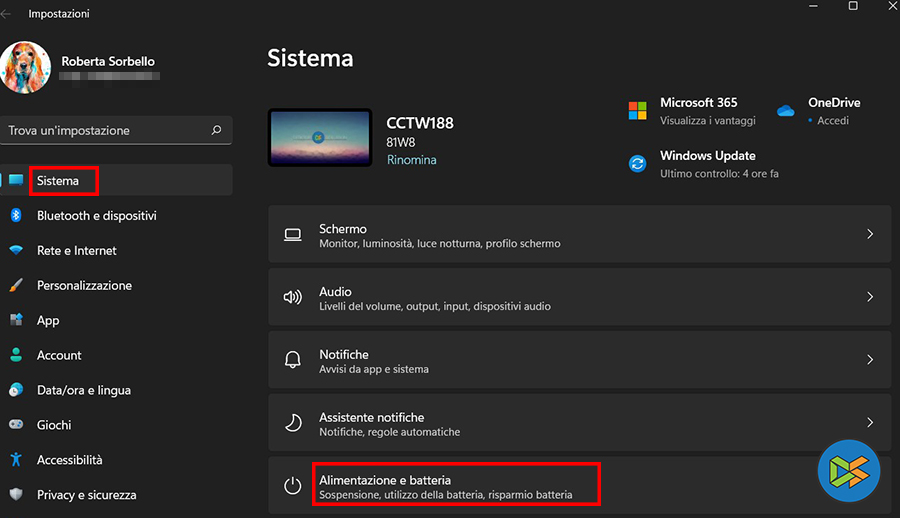
Task: Expand Schermo settings via chevron arrow
Action: [870, 235]
